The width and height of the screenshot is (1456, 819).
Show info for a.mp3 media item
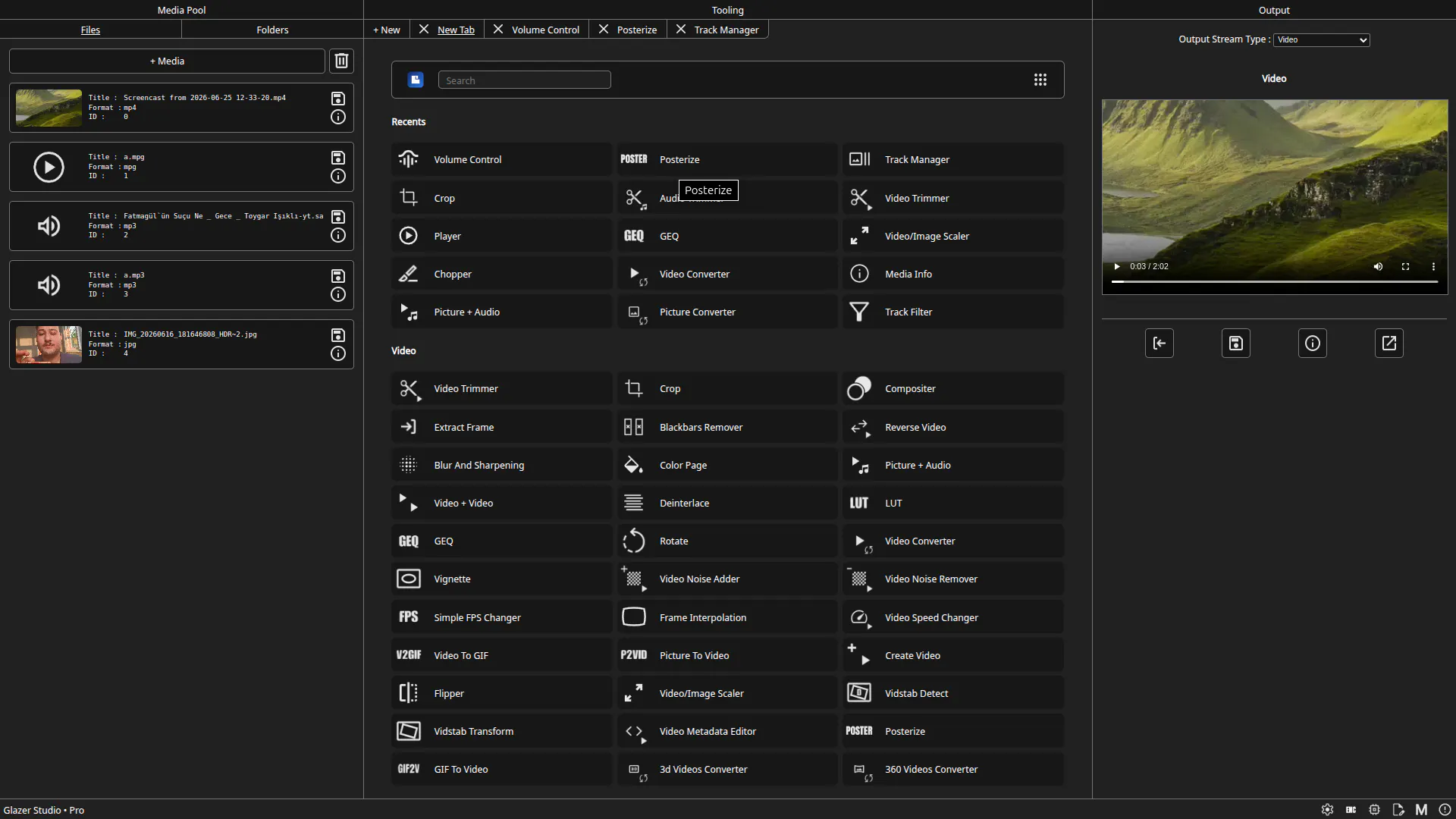point(338,294)
